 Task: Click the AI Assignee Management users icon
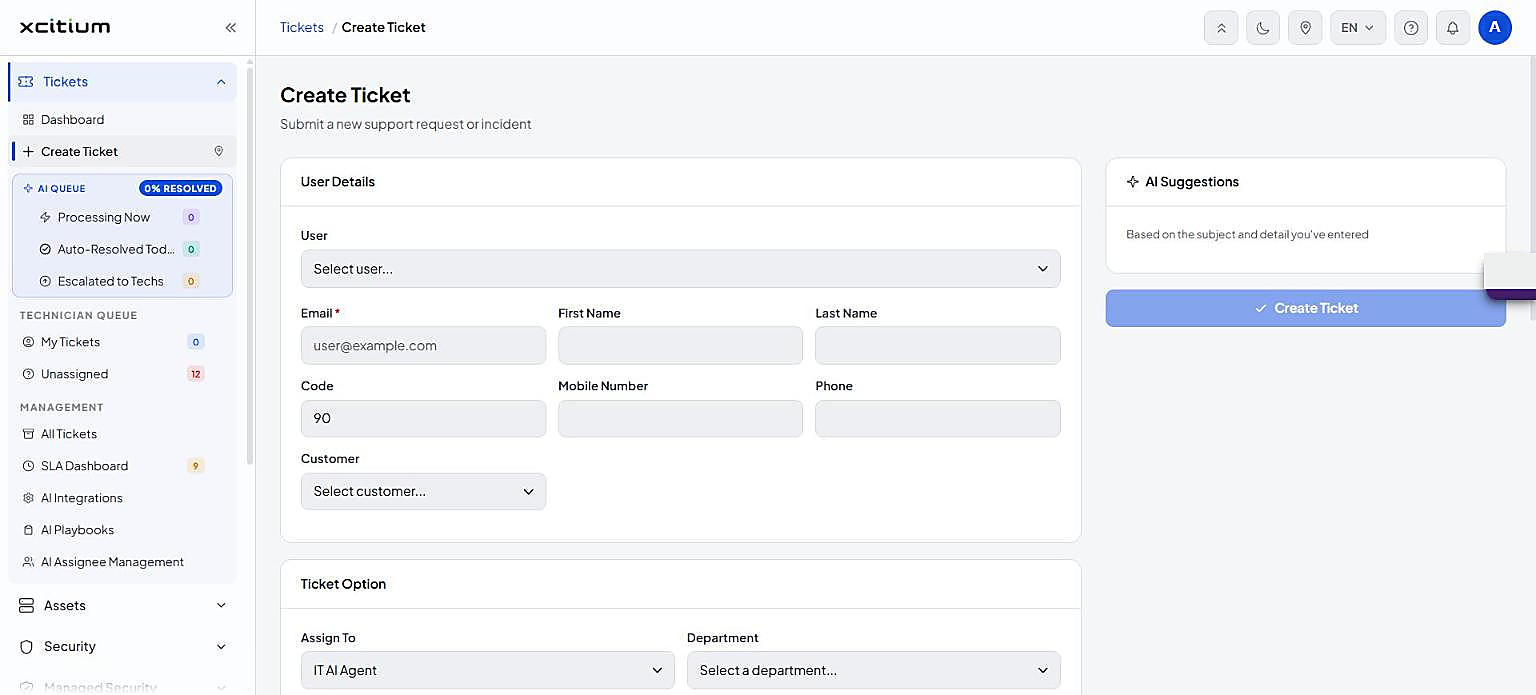coord(28,562)
